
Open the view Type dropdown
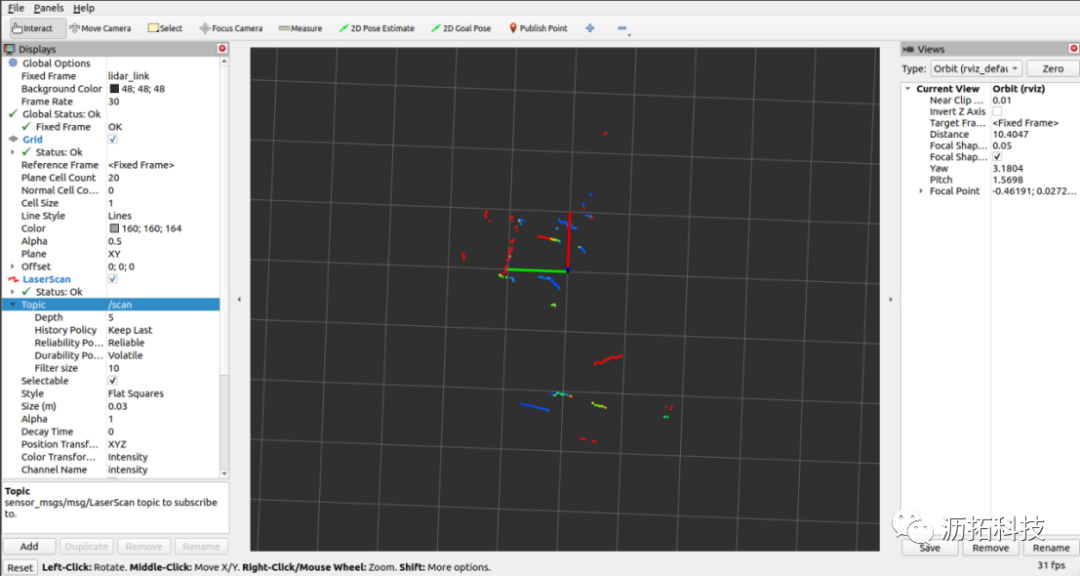tap(977, 69)
